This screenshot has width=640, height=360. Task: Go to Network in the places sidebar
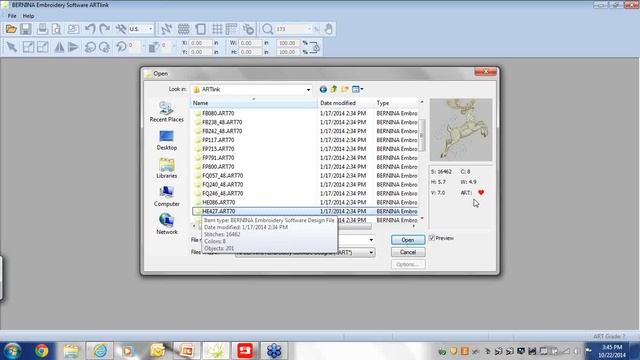167,224
